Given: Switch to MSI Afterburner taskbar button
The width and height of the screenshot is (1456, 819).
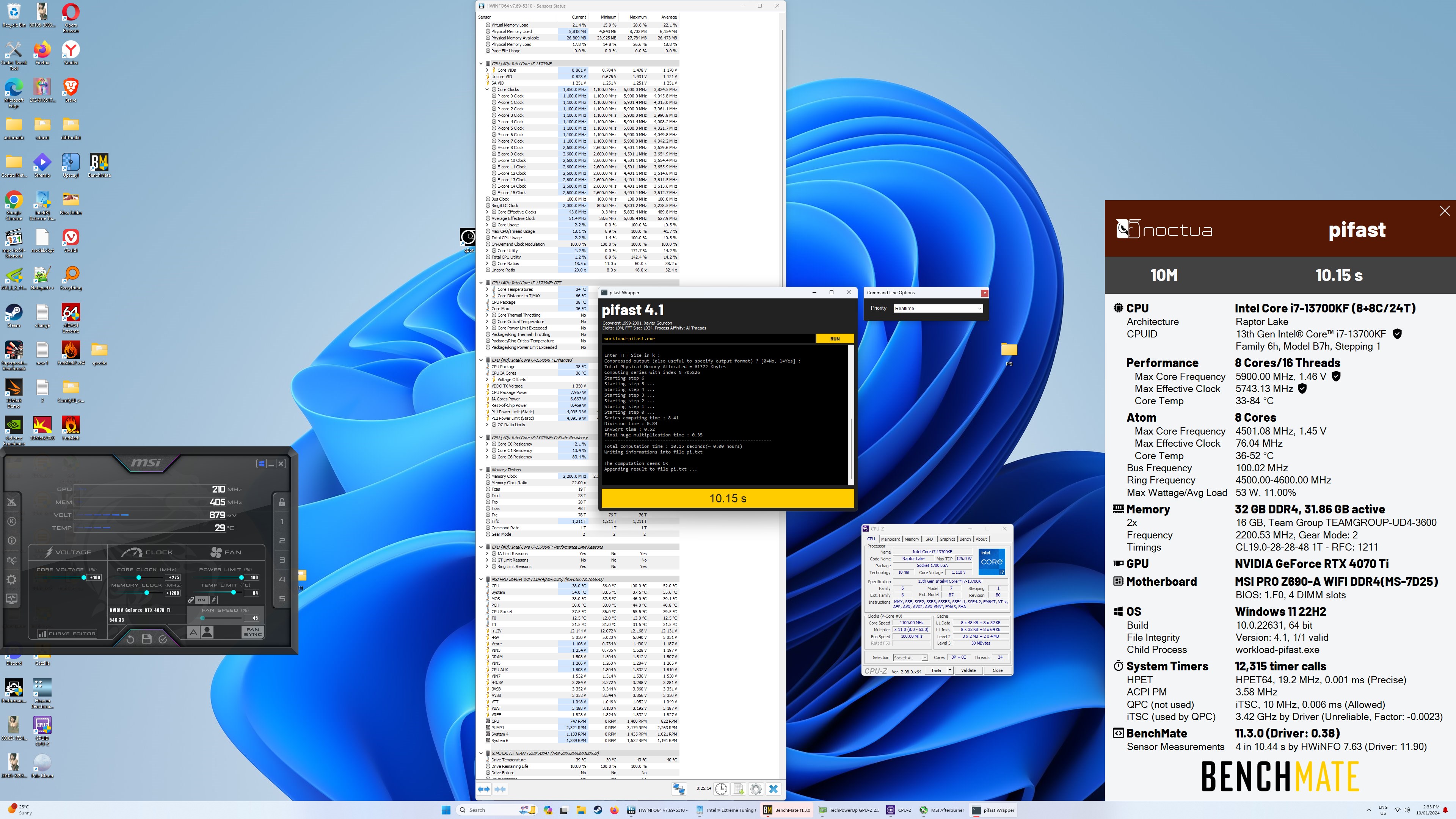Looking at the screenshot, I should coord(941,810).
